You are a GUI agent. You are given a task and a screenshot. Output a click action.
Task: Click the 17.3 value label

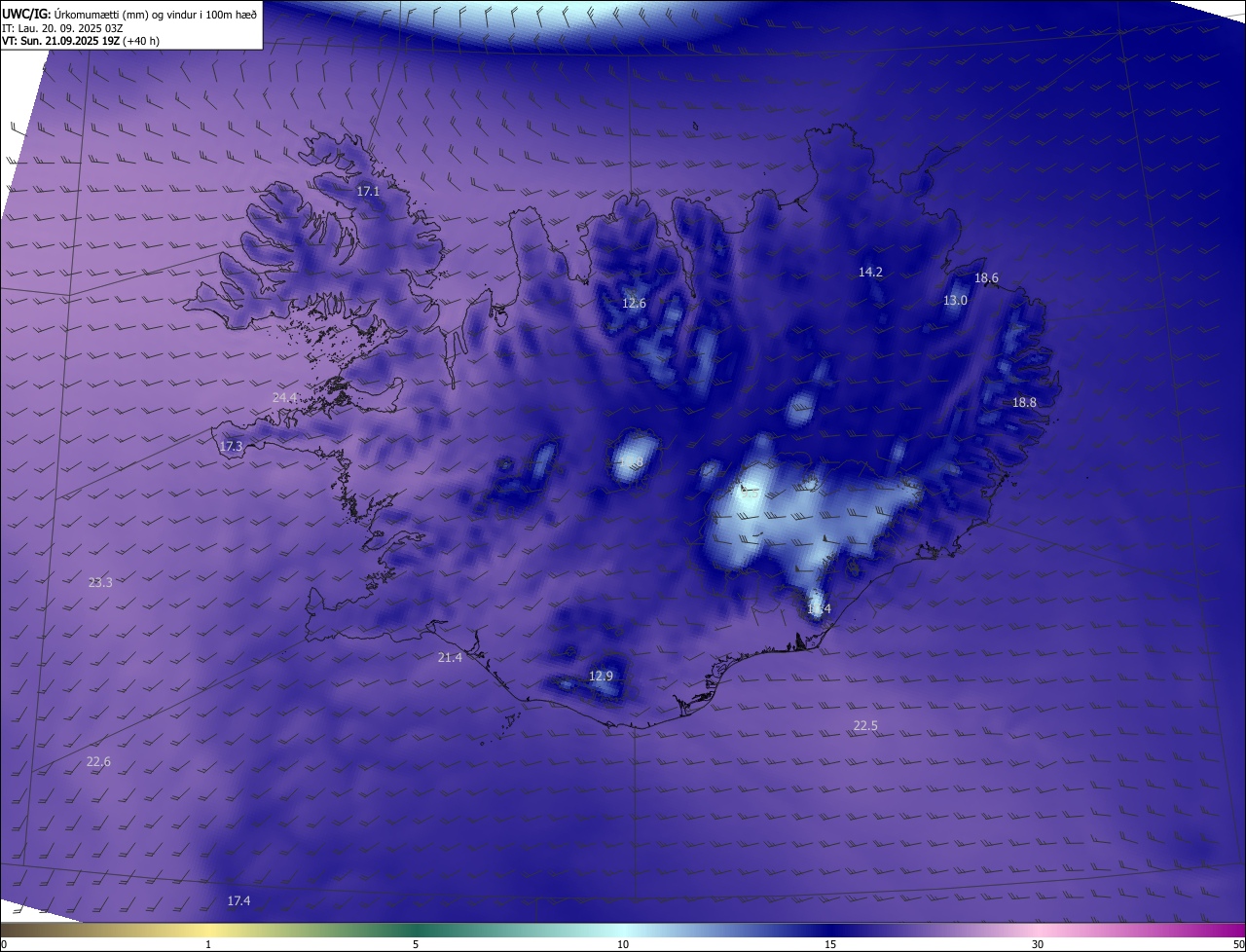[x=231, y=447]
